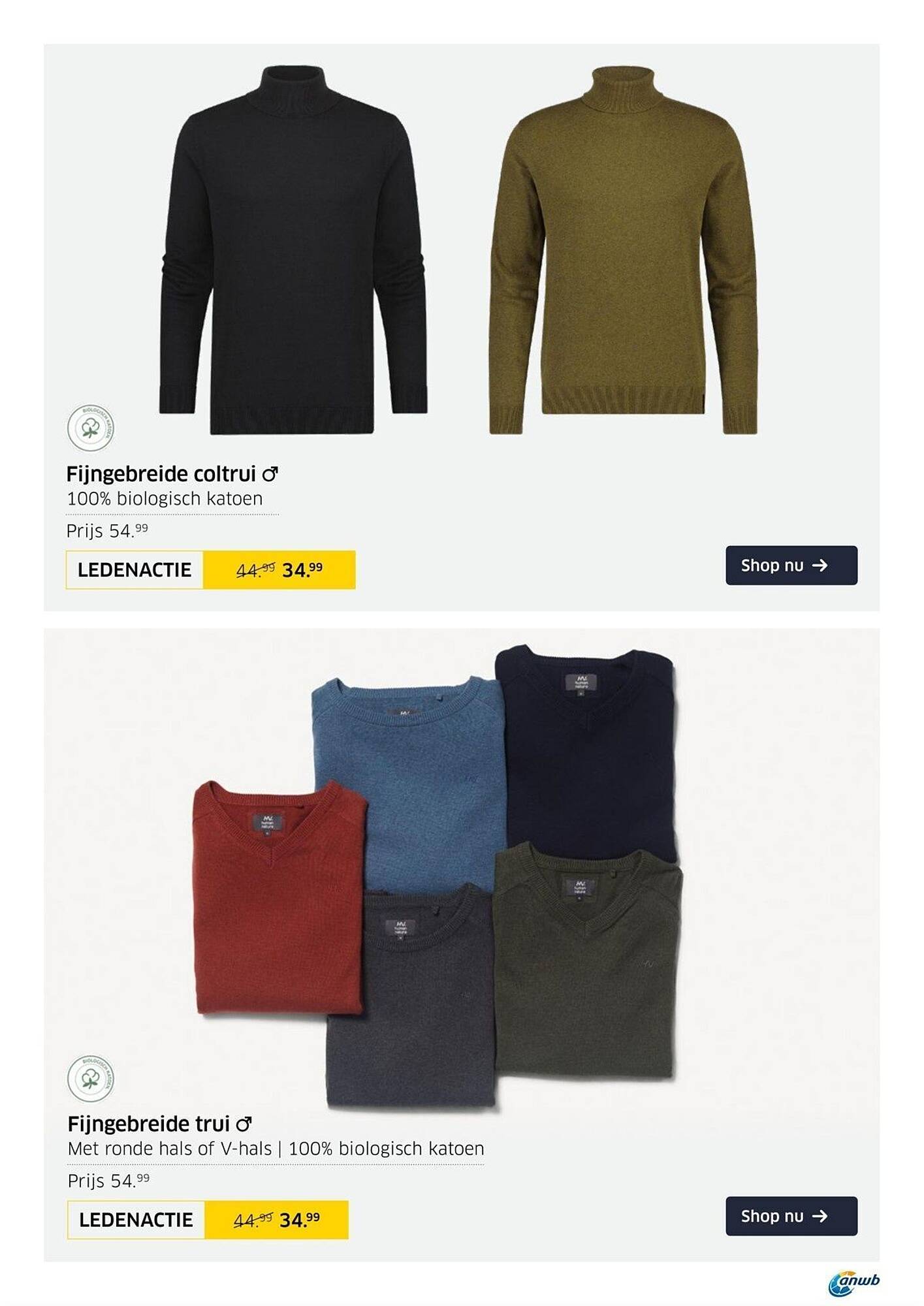Click arrow icon in top Shop nu button
Image resolution: width=924 pixels, height=1306 pixels.
[x=820, y=565]
